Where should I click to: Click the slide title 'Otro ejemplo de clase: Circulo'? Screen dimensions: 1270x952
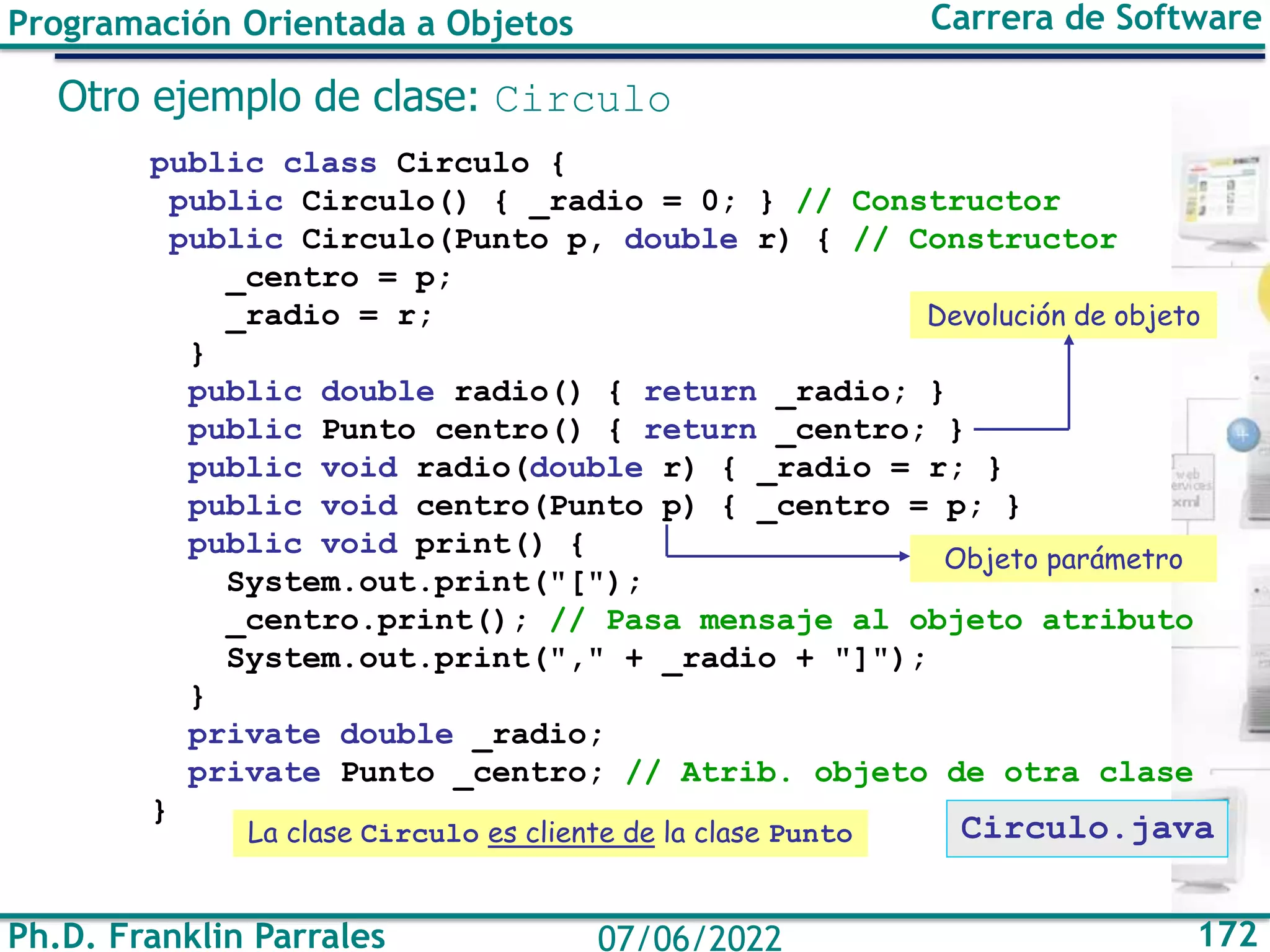point(364,98)
